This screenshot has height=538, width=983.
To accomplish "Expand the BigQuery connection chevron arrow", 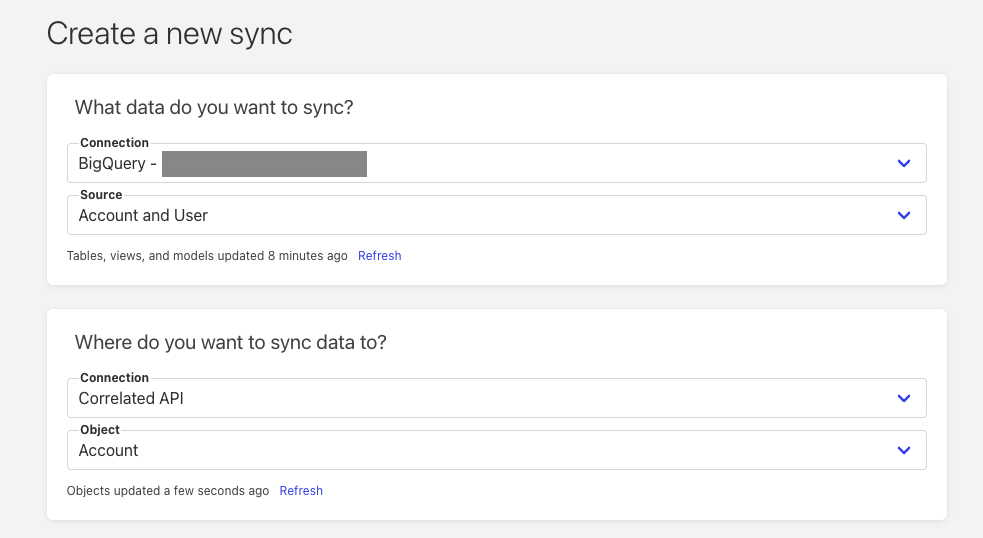I will [x=904, y=163].
